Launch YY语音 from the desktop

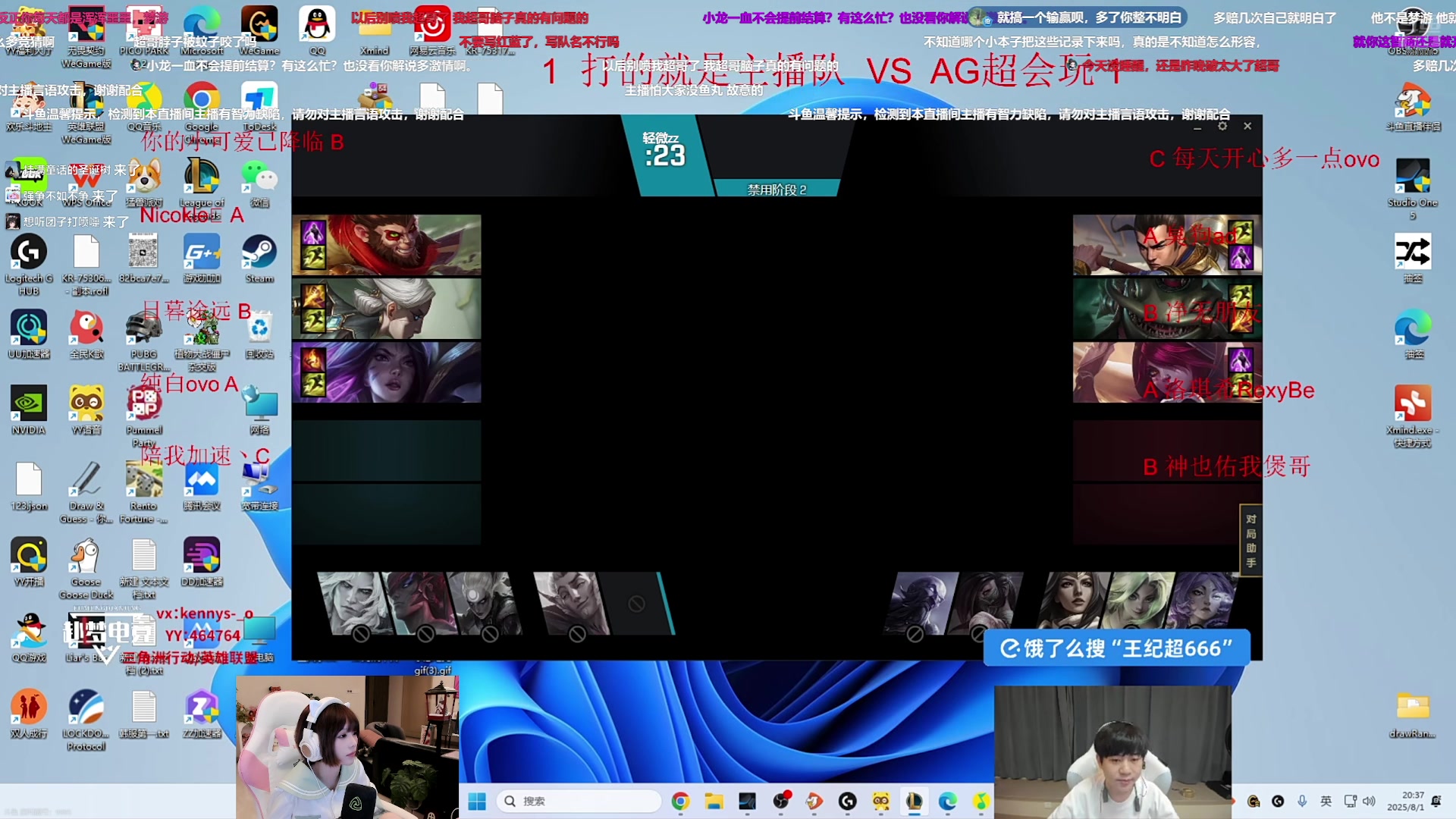[86, 411]
